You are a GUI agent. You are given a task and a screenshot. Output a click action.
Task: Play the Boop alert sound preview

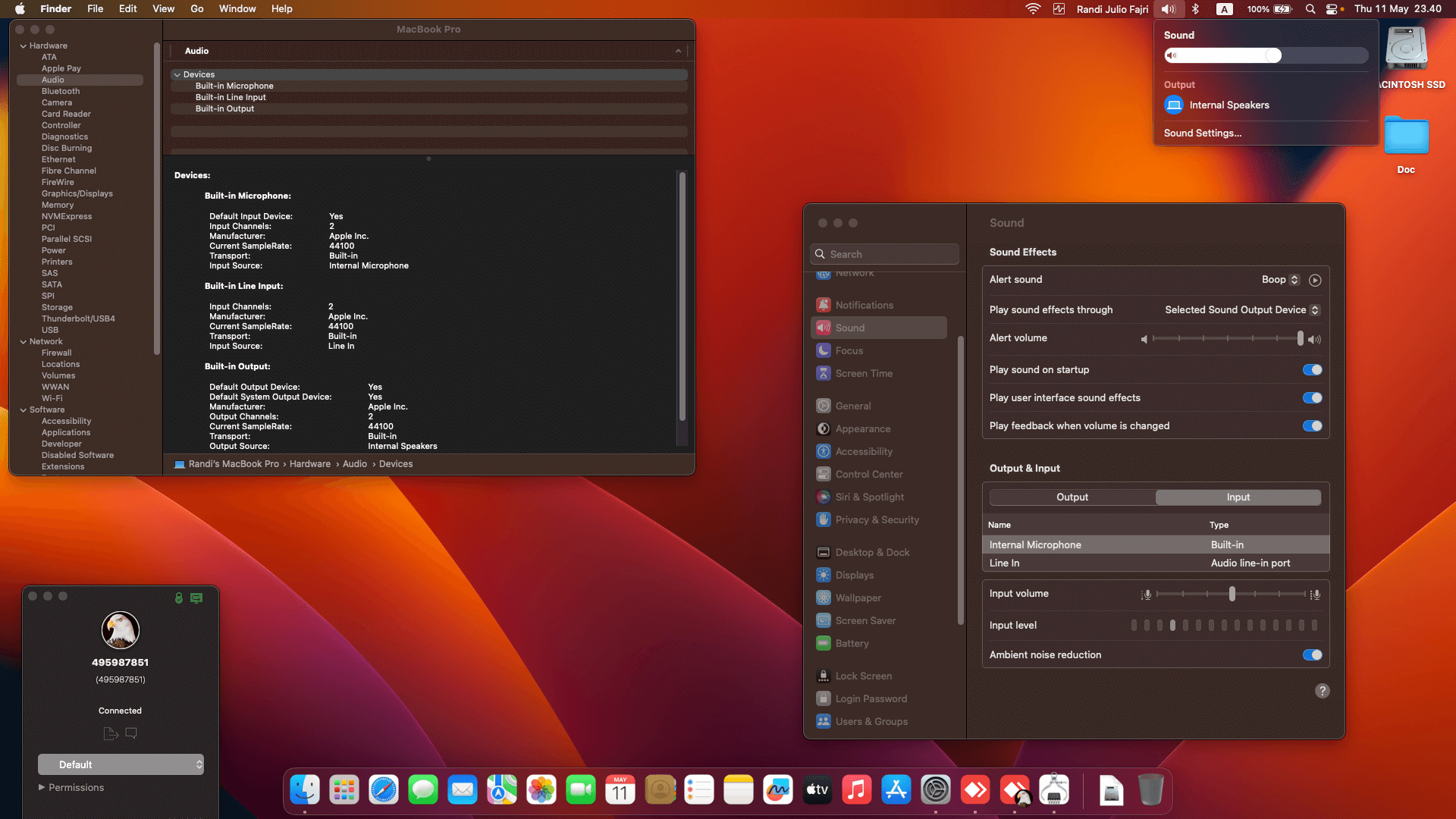tap(1316, 280)
